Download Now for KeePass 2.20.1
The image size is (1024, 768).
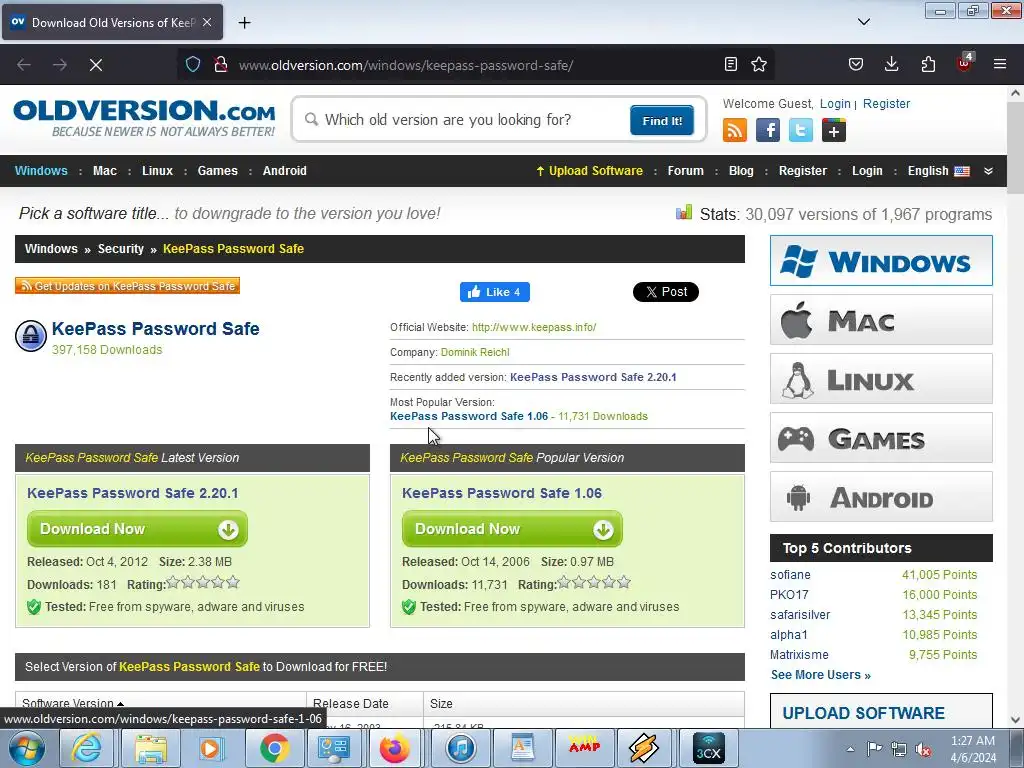[137, 529]
